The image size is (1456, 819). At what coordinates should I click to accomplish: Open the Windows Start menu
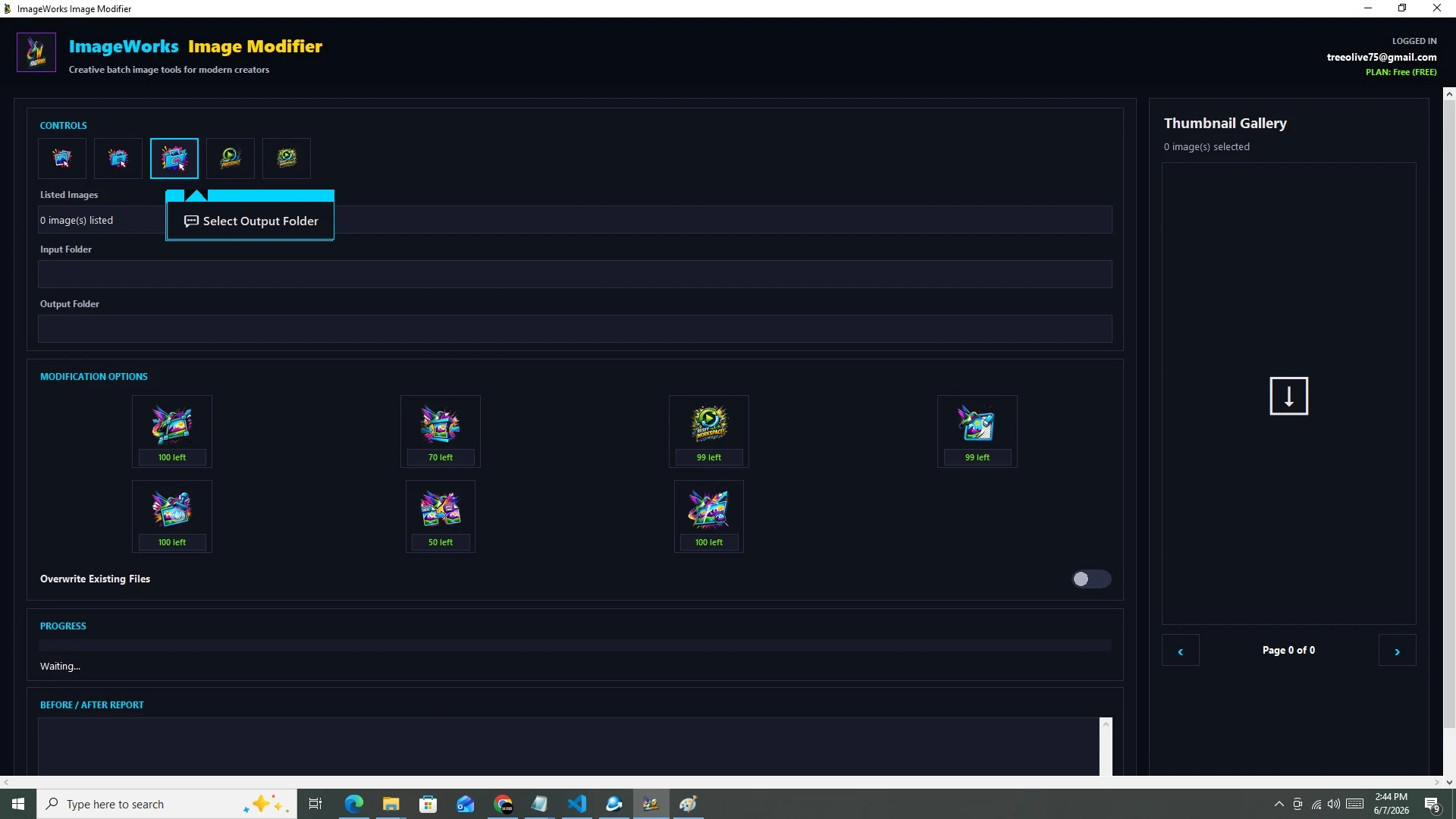point(18,804)
